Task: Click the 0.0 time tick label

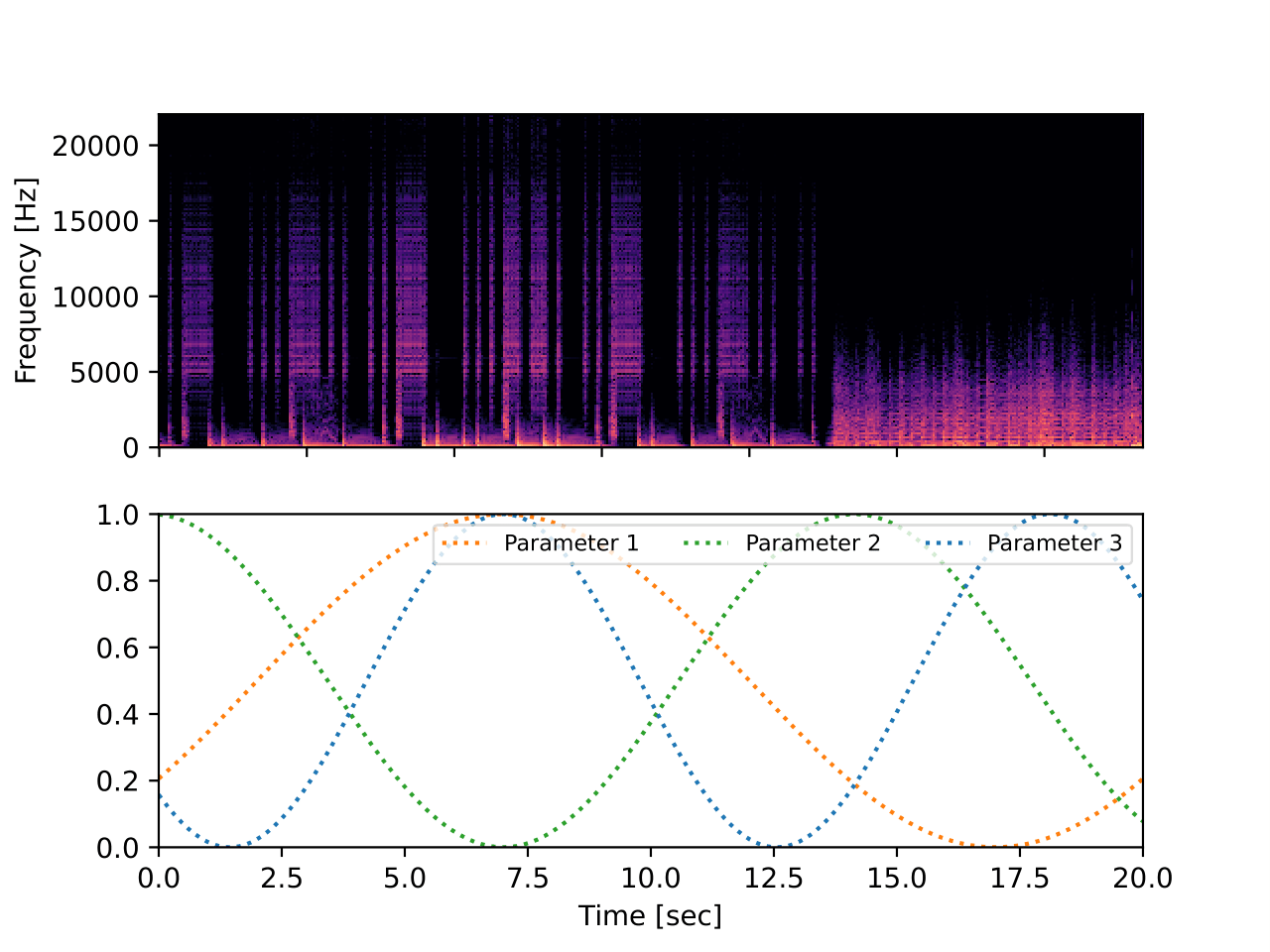Action: [x=159, y=877]
